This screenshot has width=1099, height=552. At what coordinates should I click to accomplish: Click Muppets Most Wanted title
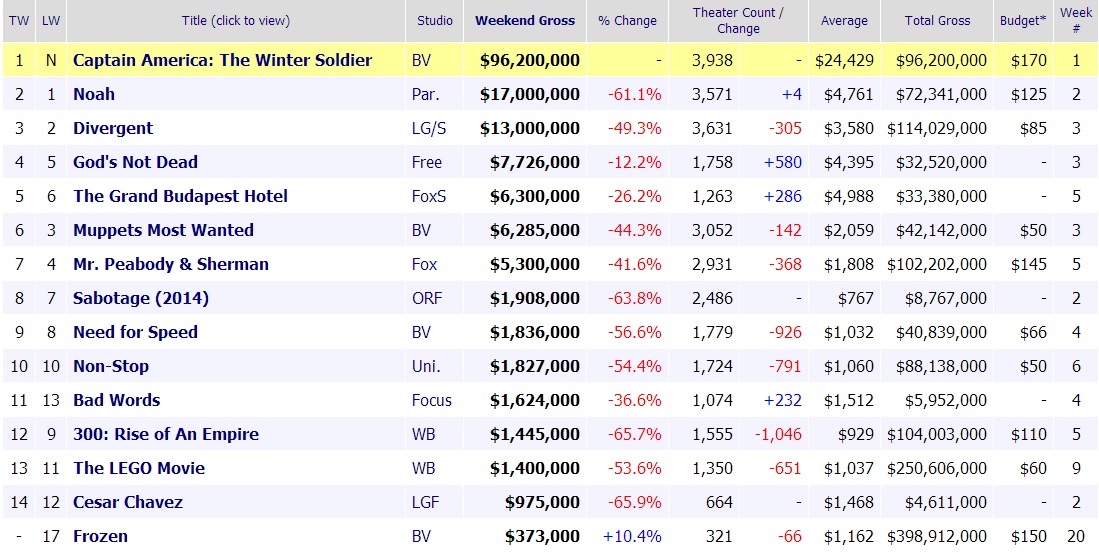163,230
